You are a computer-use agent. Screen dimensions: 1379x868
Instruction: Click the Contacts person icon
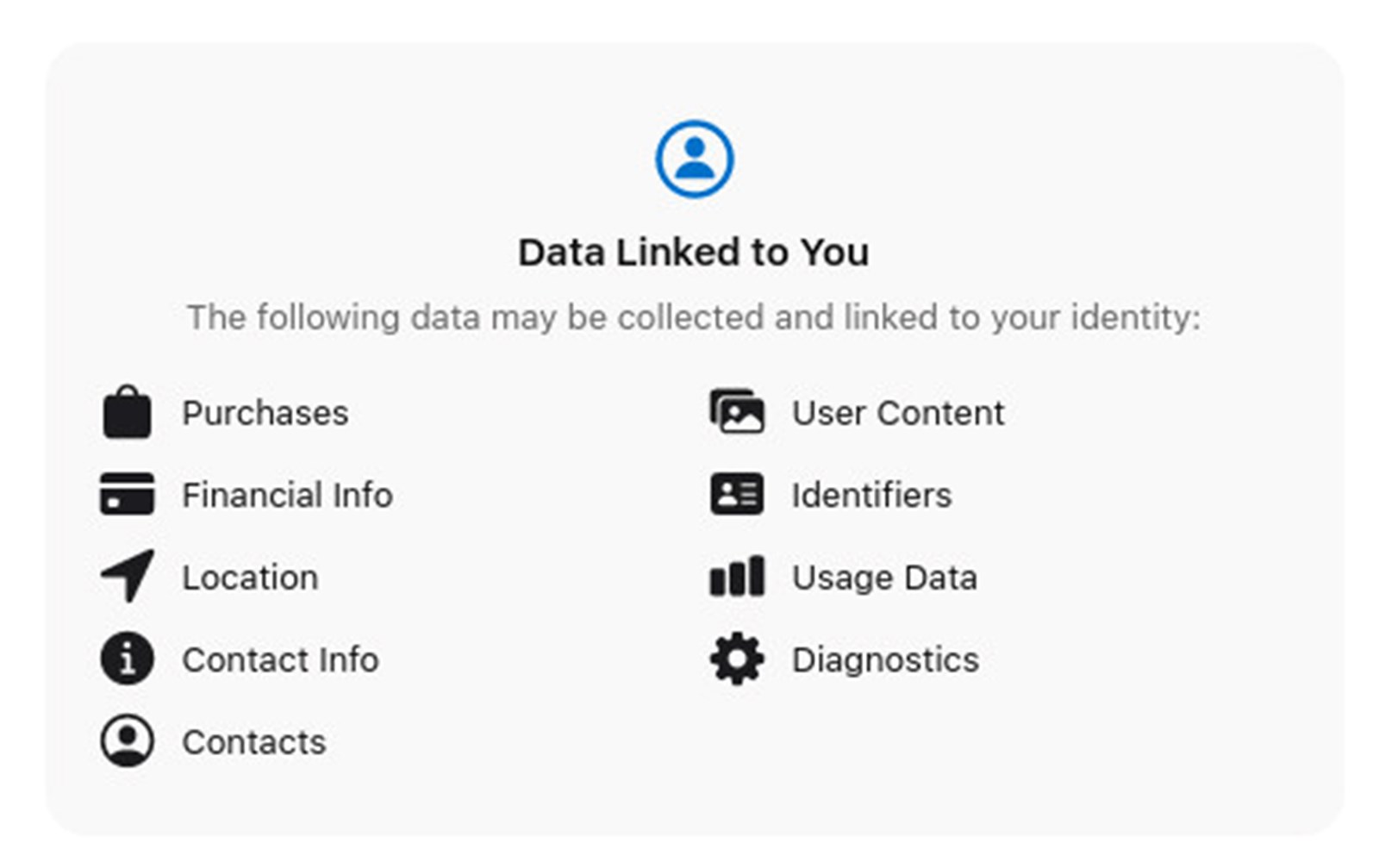coord(128,740)
